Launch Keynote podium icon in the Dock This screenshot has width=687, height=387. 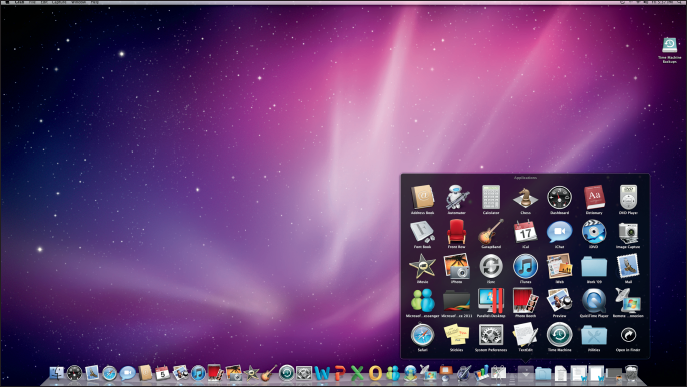[x=446, y=373]
